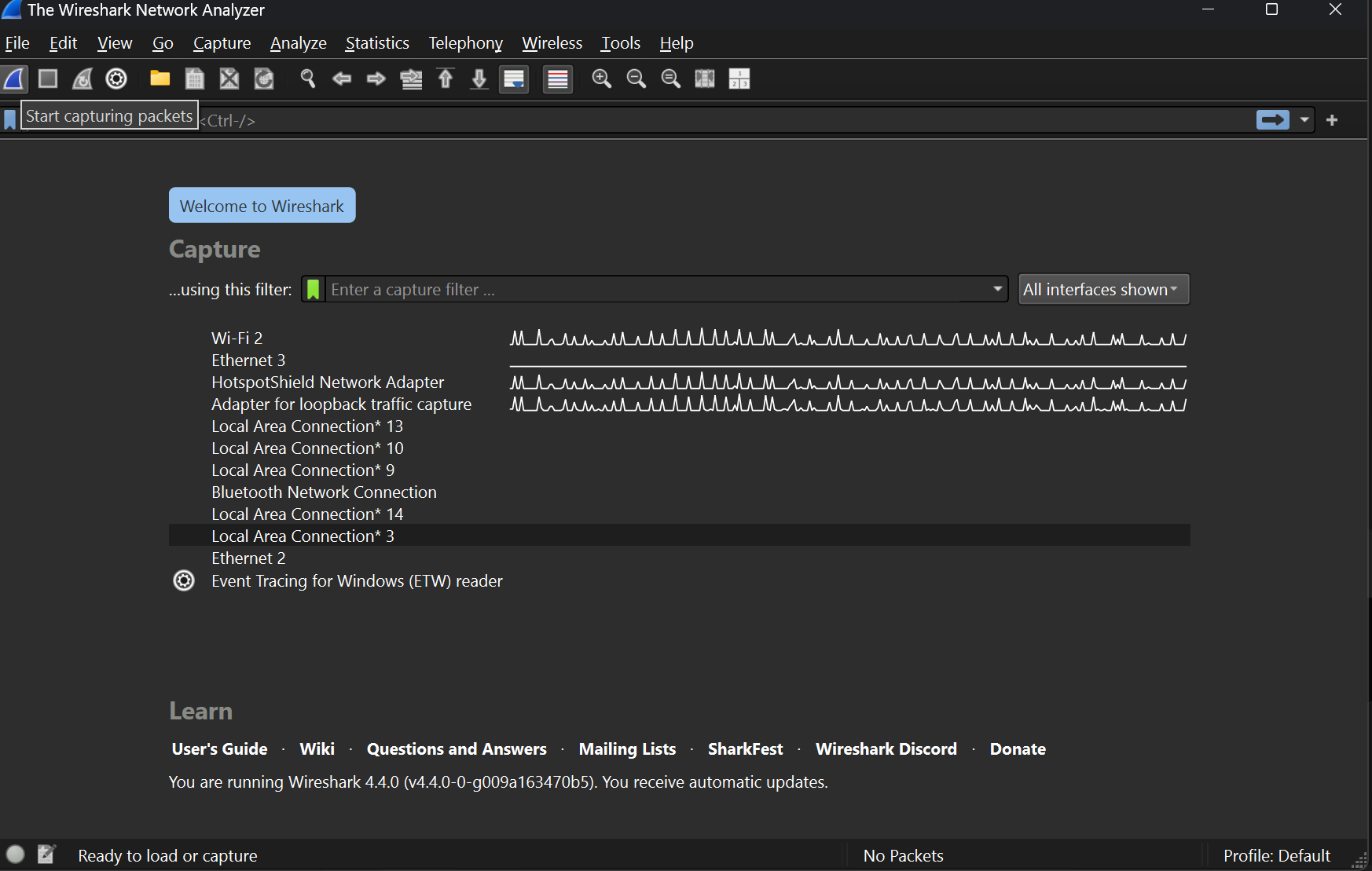
Task: Zoom out main window text
Action: pos(636,79)
